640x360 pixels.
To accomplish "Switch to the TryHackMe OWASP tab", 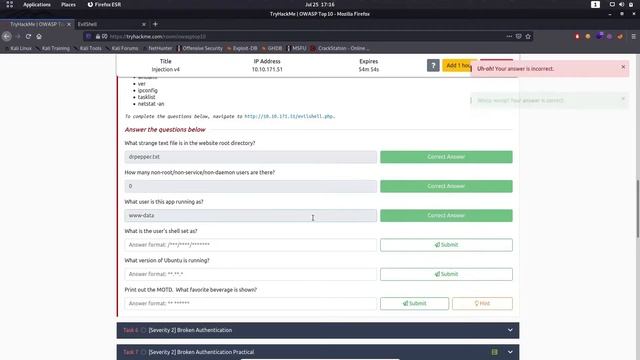I will pos(37,24).
